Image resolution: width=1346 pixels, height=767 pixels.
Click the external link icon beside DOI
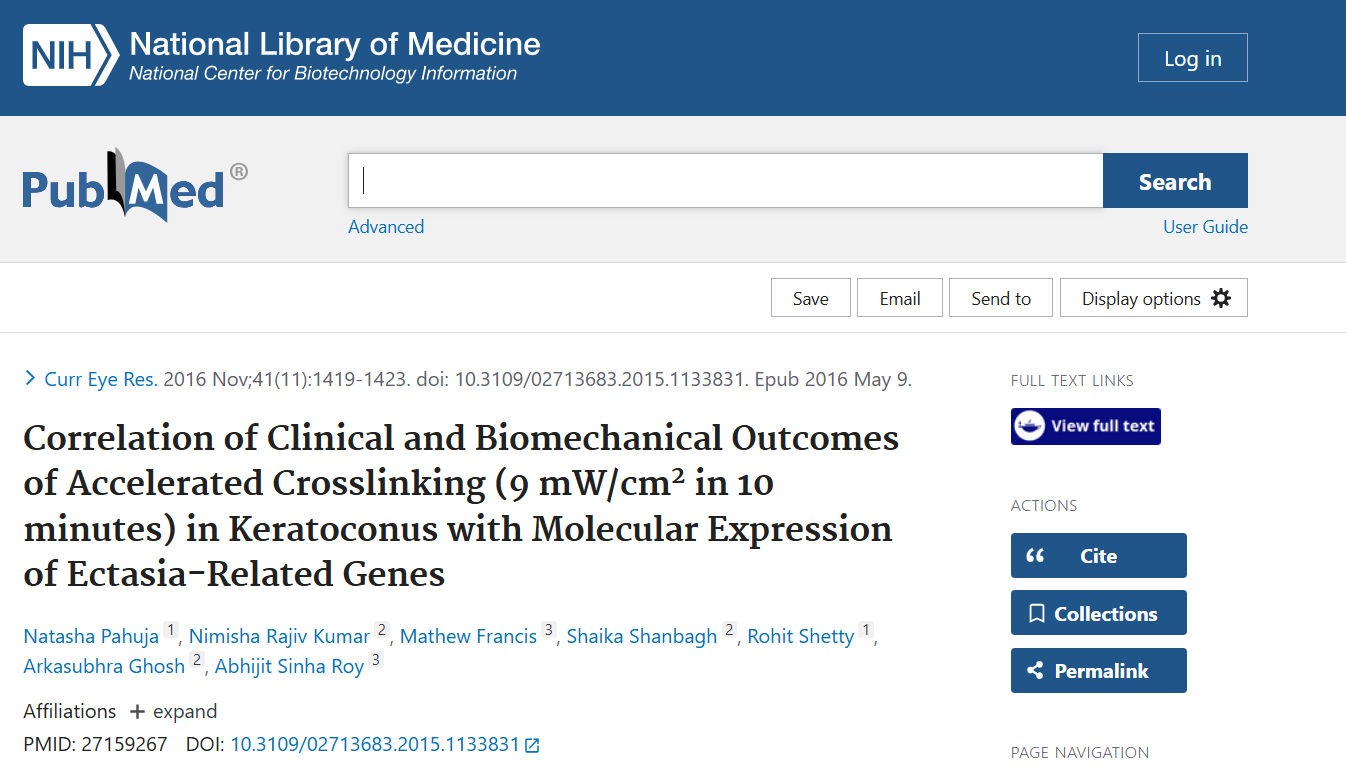[533, 745]
